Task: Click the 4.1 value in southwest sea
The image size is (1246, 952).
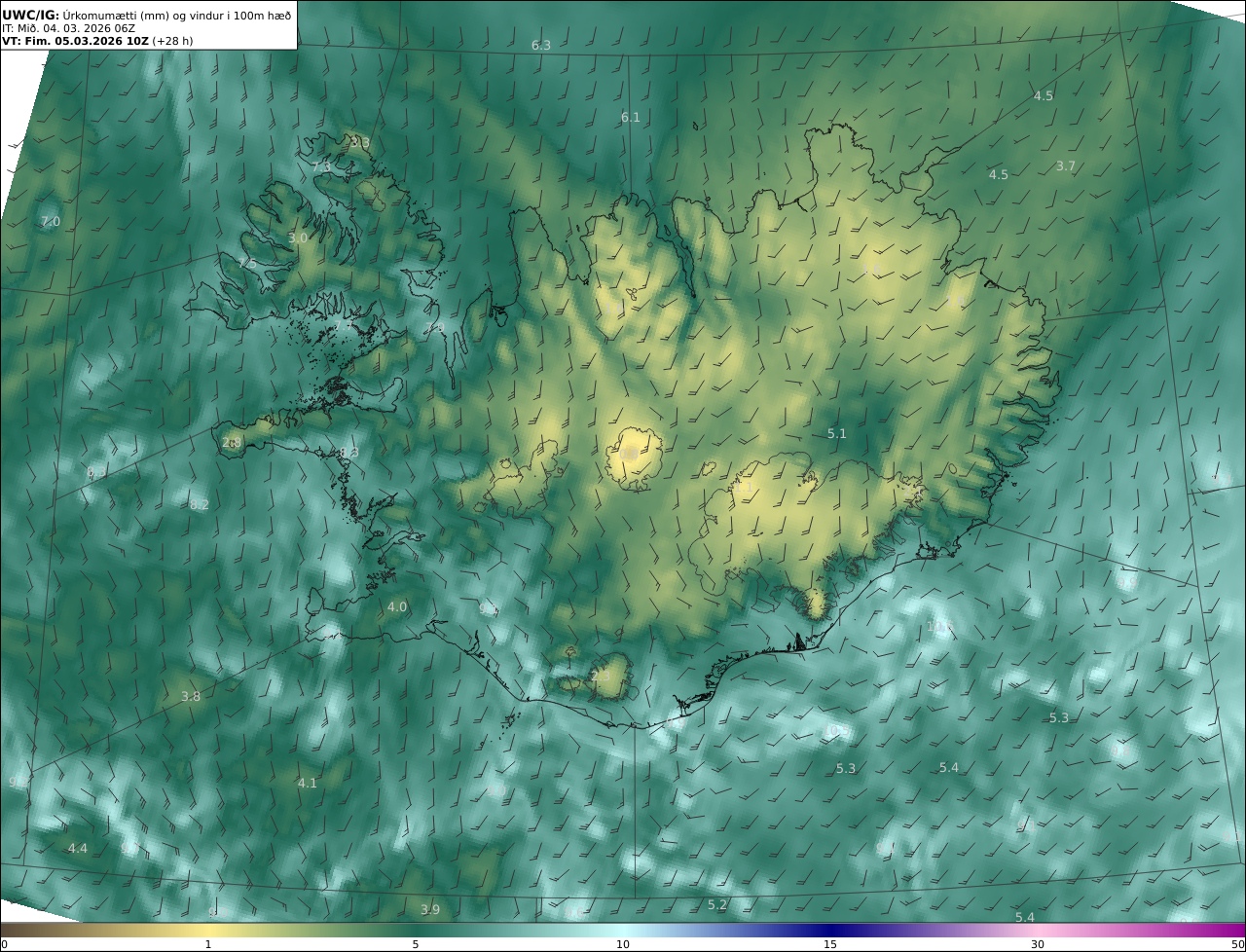Action: tap(308, 784)
